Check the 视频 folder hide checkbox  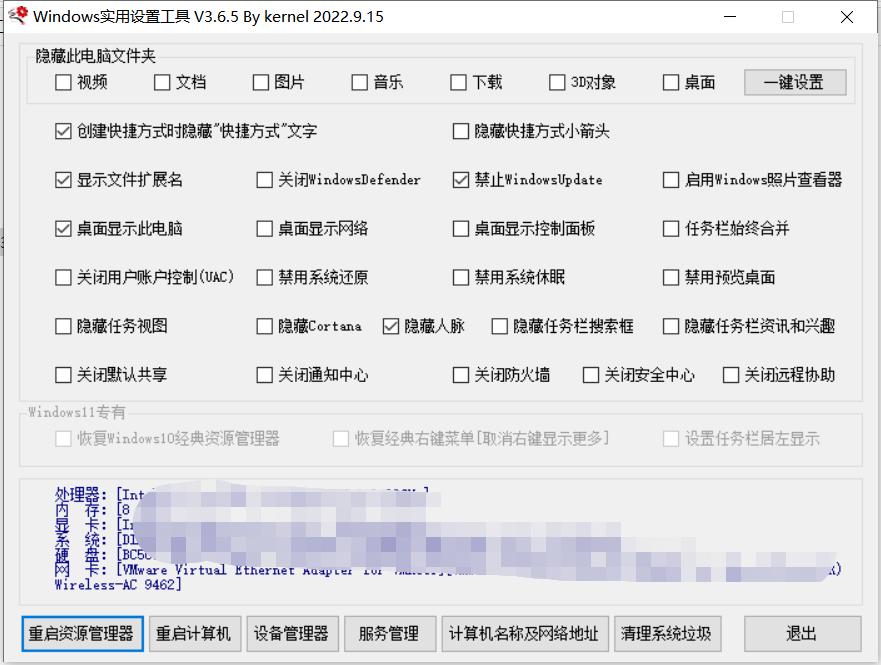pos(63,83)
